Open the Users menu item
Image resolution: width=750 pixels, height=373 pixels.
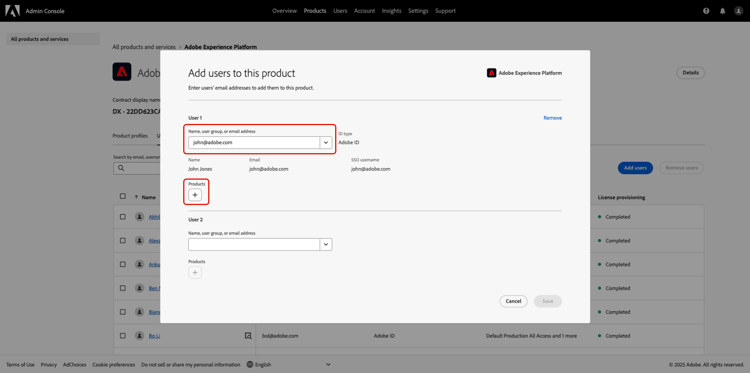click(340, 11)
